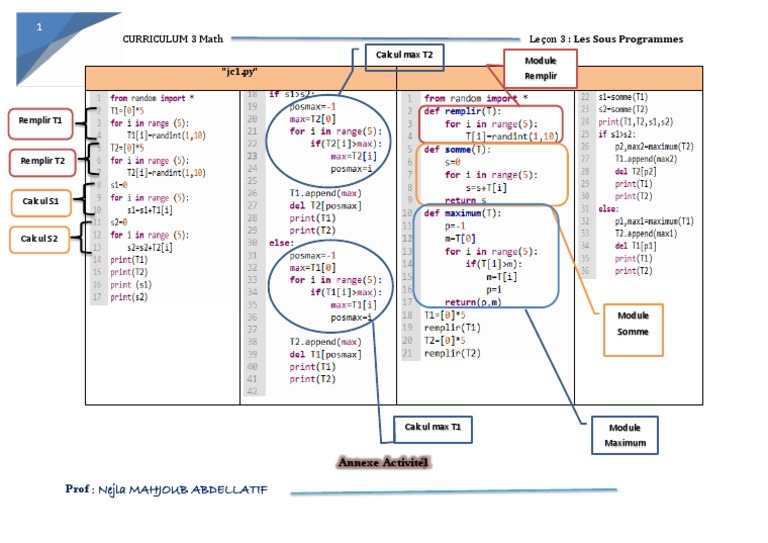This screenshot has height=543, width=768.
Task: Click the "p2,max2=maximum(T2)" code line
Action: [x=654, y=146]
